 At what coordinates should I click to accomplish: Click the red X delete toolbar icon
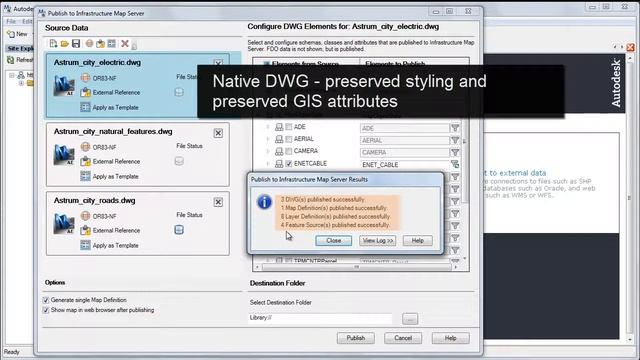[x=125, y=44]
